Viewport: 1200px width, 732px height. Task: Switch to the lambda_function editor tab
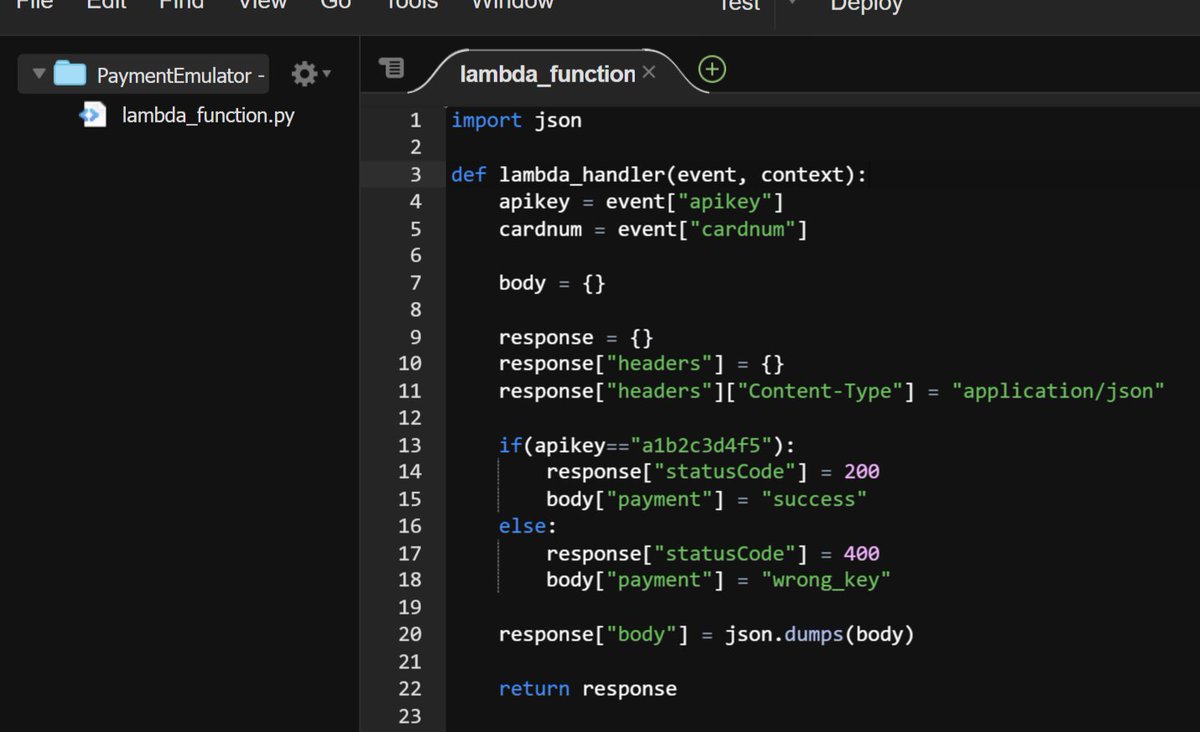(x=547, y=73)
